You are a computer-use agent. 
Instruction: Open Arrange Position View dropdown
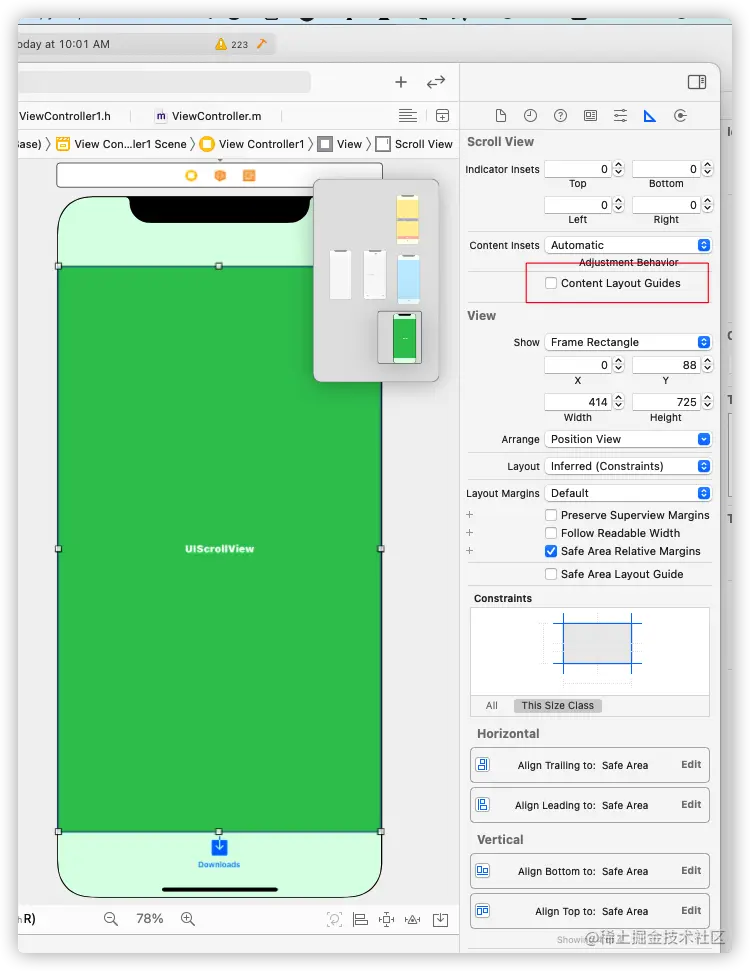628,439
